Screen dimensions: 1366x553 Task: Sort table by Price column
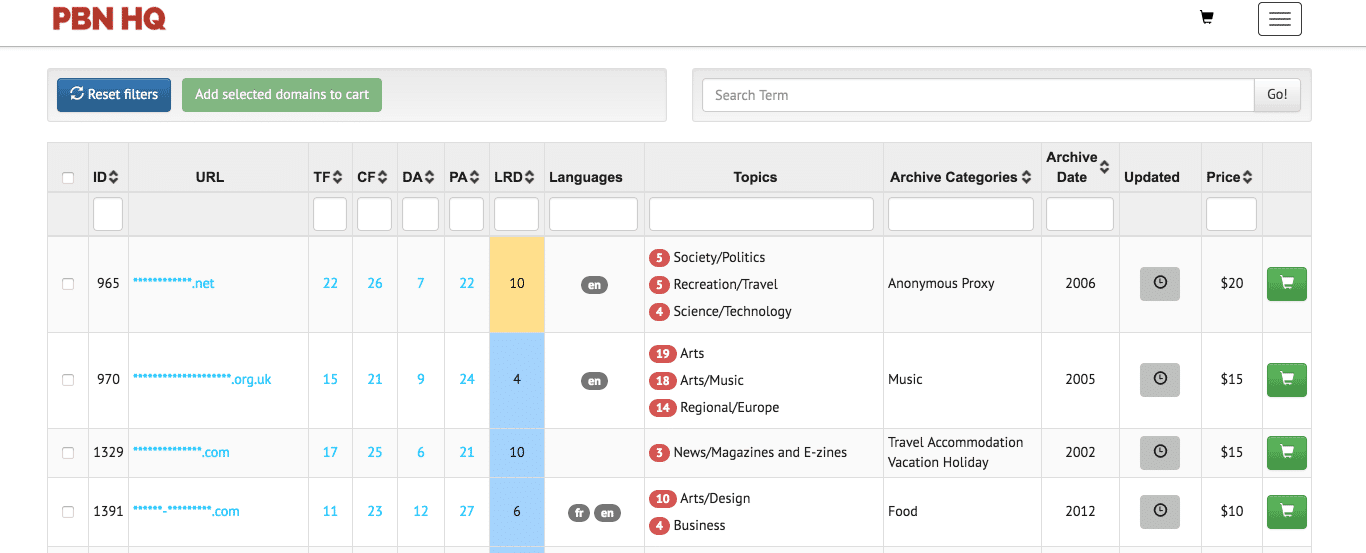point(1229,177)
